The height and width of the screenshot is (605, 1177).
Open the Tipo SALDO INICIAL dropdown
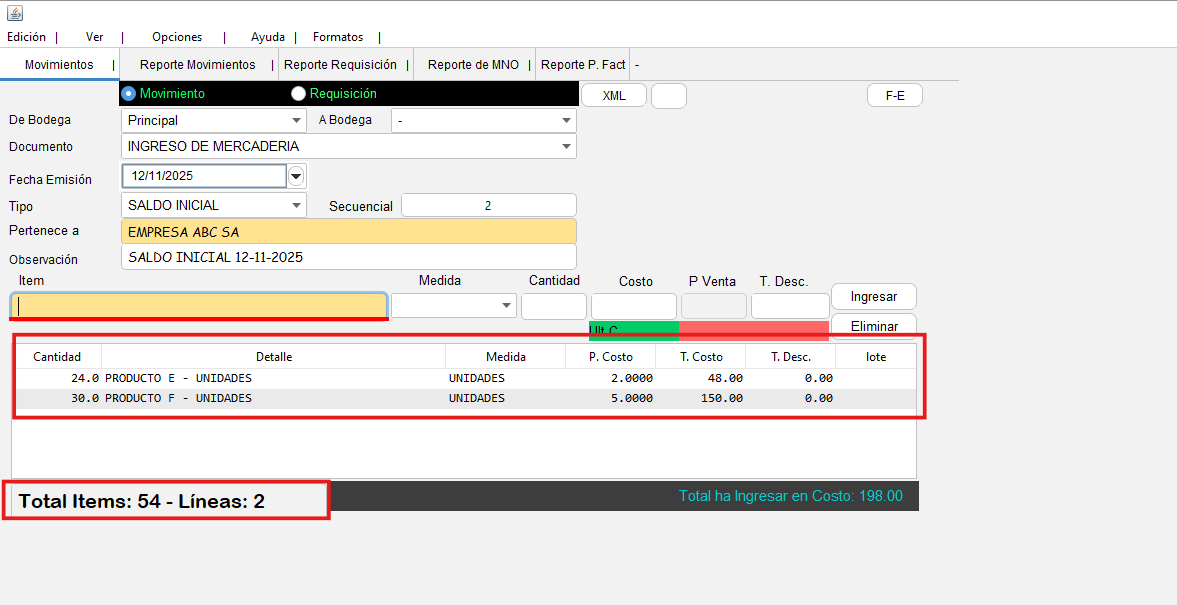(297, 205)
